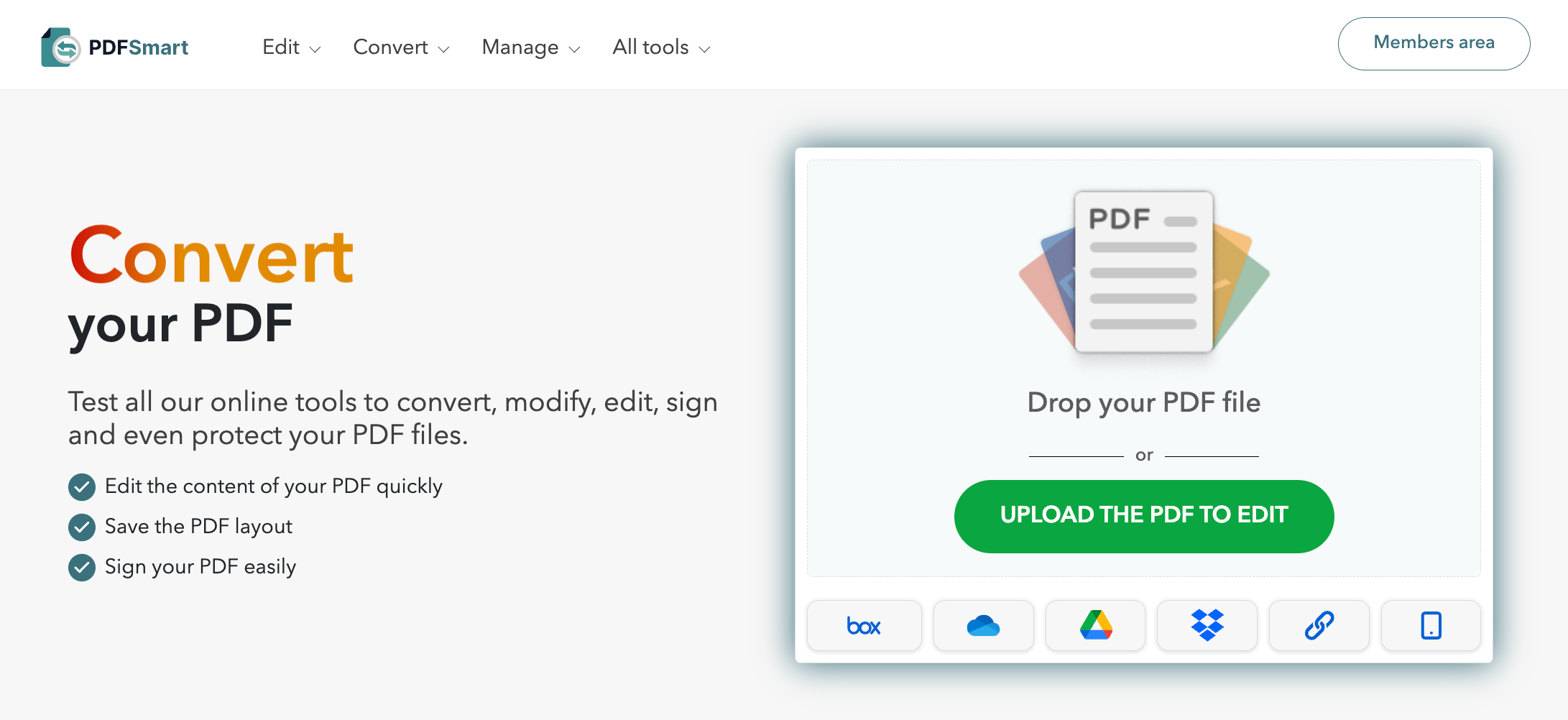Click the stacked PDF document illustration
Screen dimensions: 1568x720
coord(1143,272)
